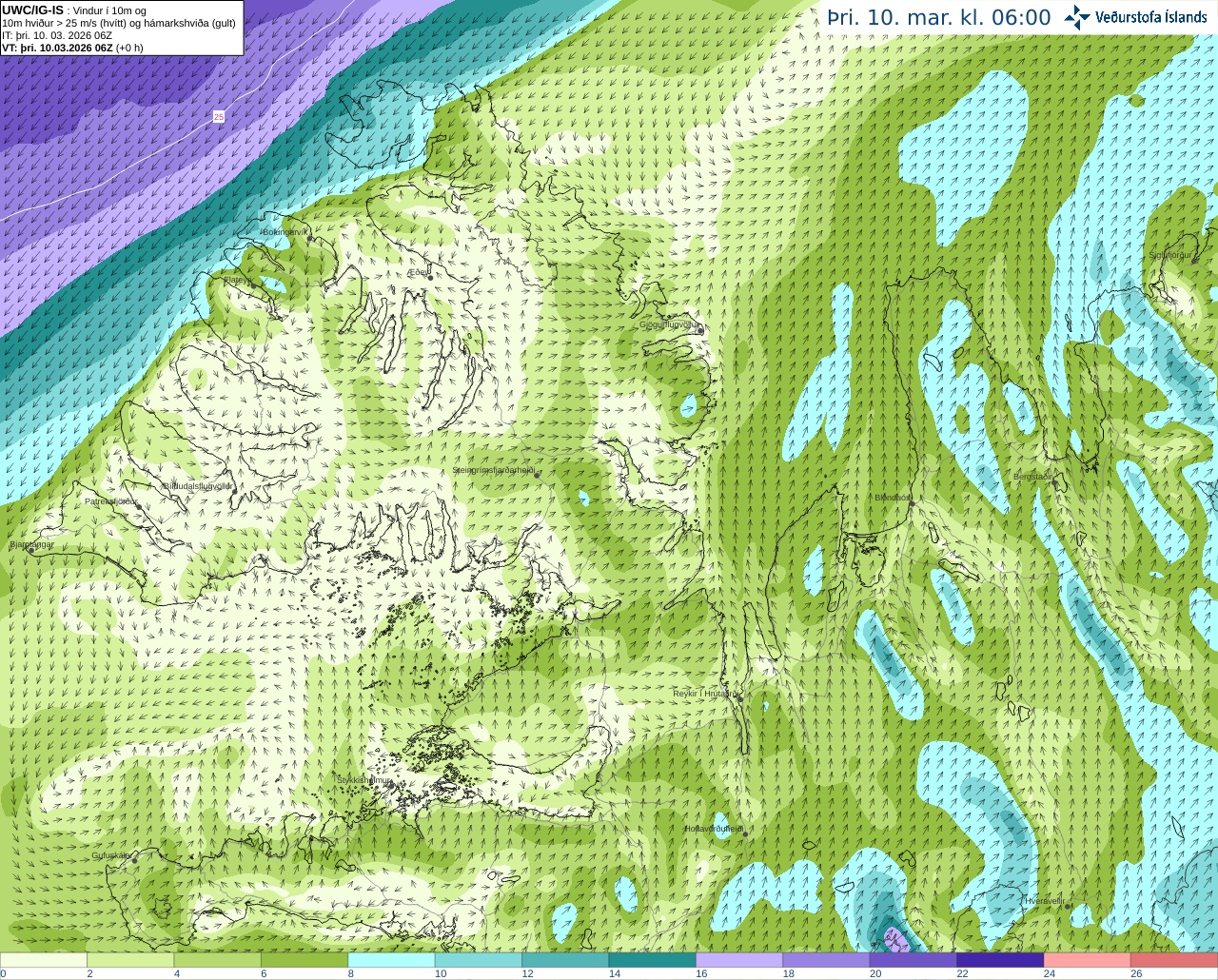
Task: Select the Siglufjörður station label
Action: [x=1170, y=255]
